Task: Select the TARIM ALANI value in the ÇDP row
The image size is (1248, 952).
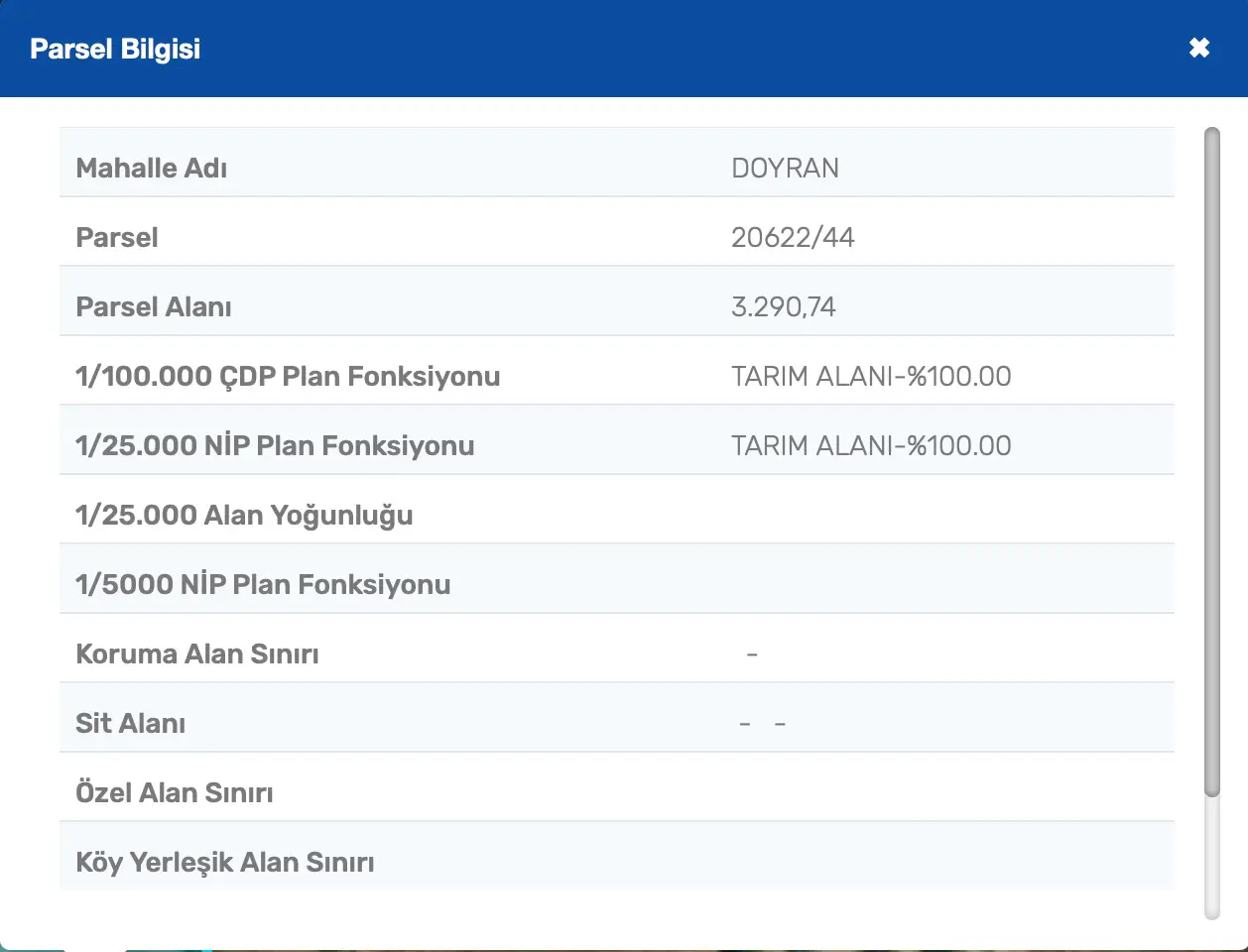Action: coord(871,376)
